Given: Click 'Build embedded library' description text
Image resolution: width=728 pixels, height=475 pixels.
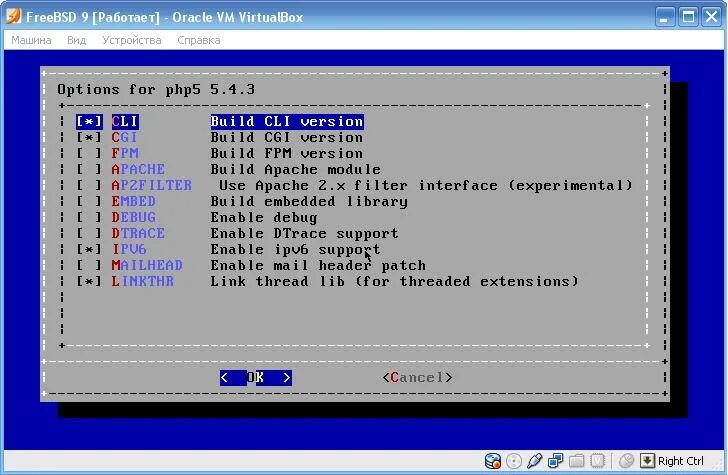Looking at the screenshot, I should [309, 201].
